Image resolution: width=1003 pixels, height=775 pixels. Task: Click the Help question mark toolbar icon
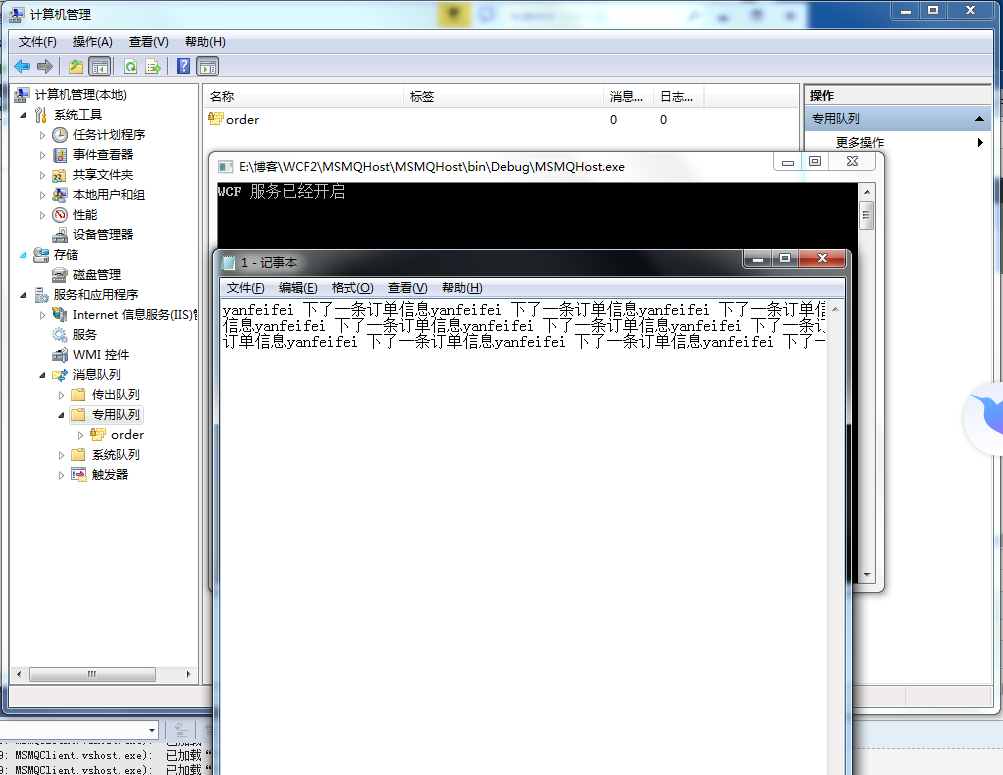184,67
